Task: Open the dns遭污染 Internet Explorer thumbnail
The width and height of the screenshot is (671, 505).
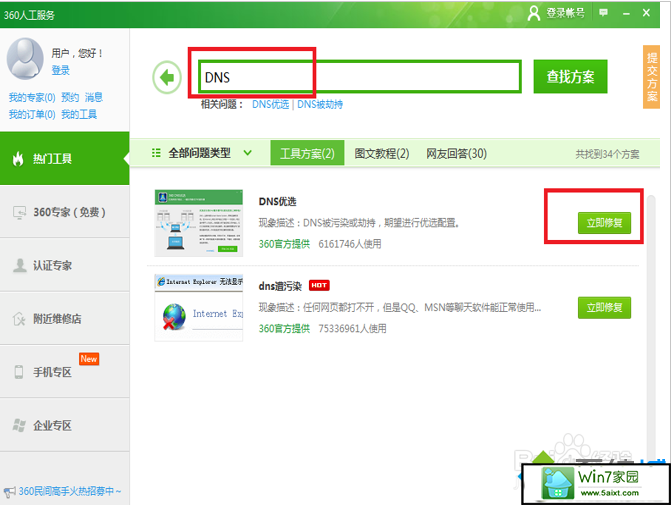Action: click(x=199, y=308)
